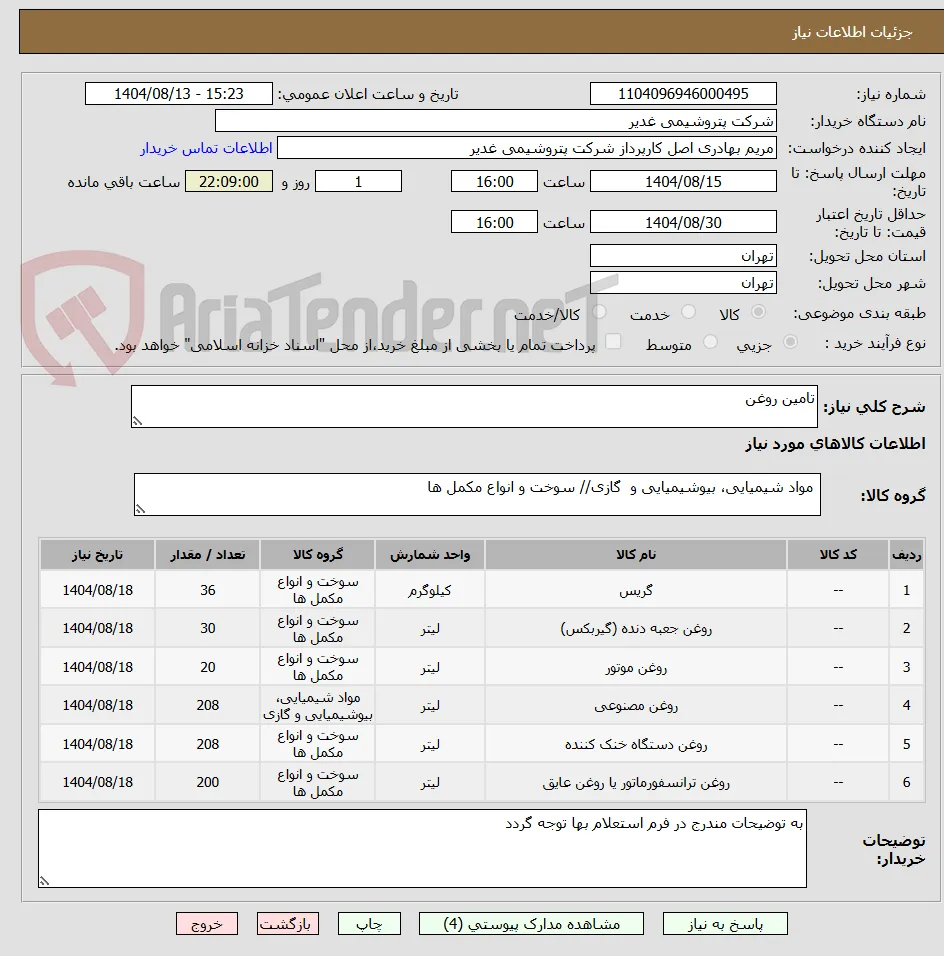The image size is (944, 956).
Task: Click the روغن ترانسفورماتور یا روغن عایق cell
Action: (635, 782)
